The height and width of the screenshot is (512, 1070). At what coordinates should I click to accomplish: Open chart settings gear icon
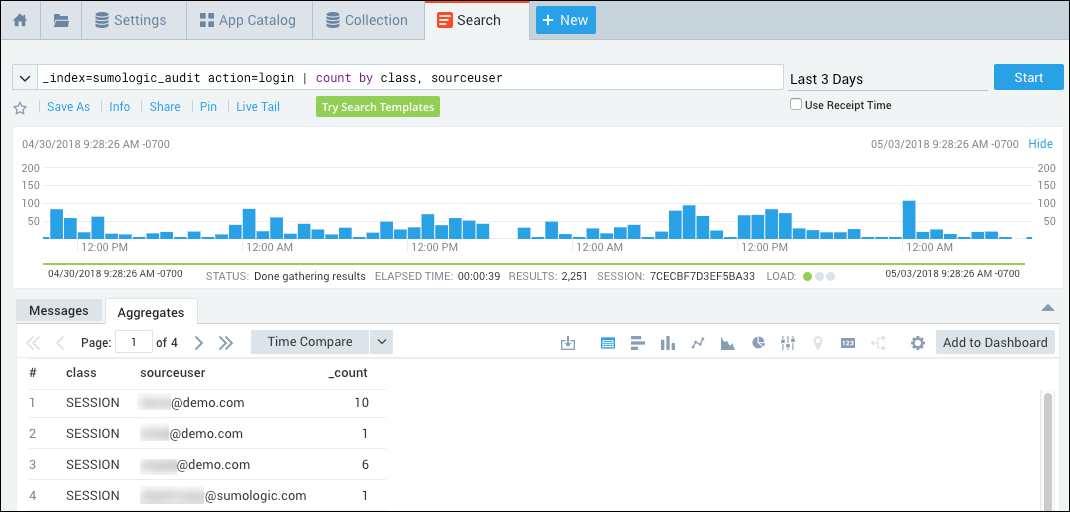click(917, 343)
